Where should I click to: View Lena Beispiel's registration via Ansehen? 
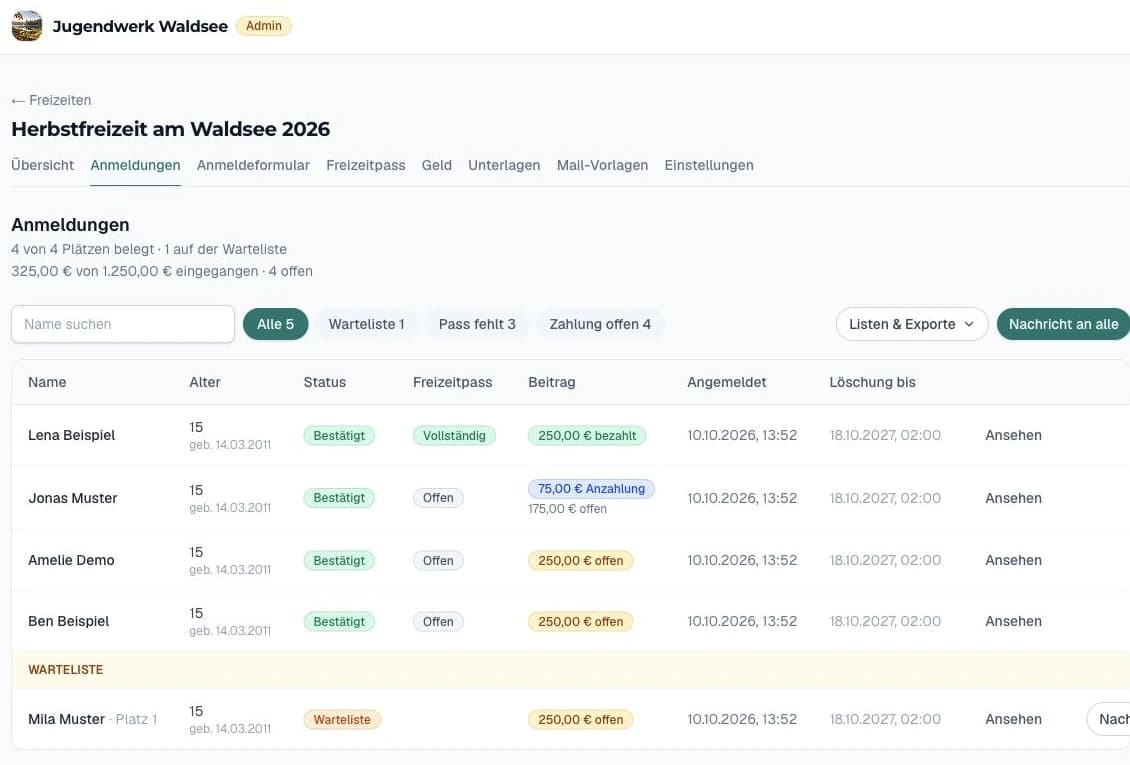[1013, 435]
